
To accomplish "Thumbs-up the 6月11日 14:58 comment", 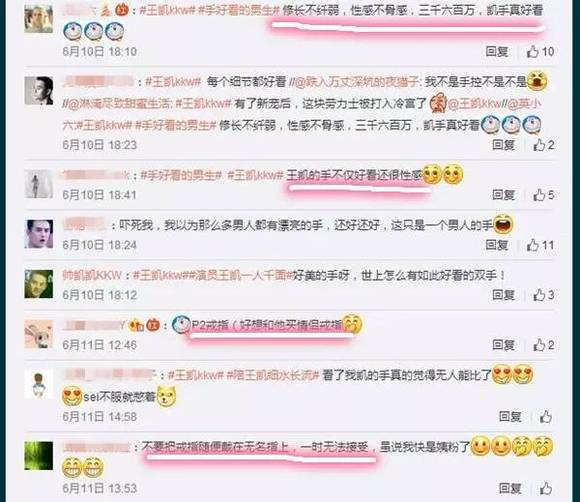I will [x=546, y=417].
